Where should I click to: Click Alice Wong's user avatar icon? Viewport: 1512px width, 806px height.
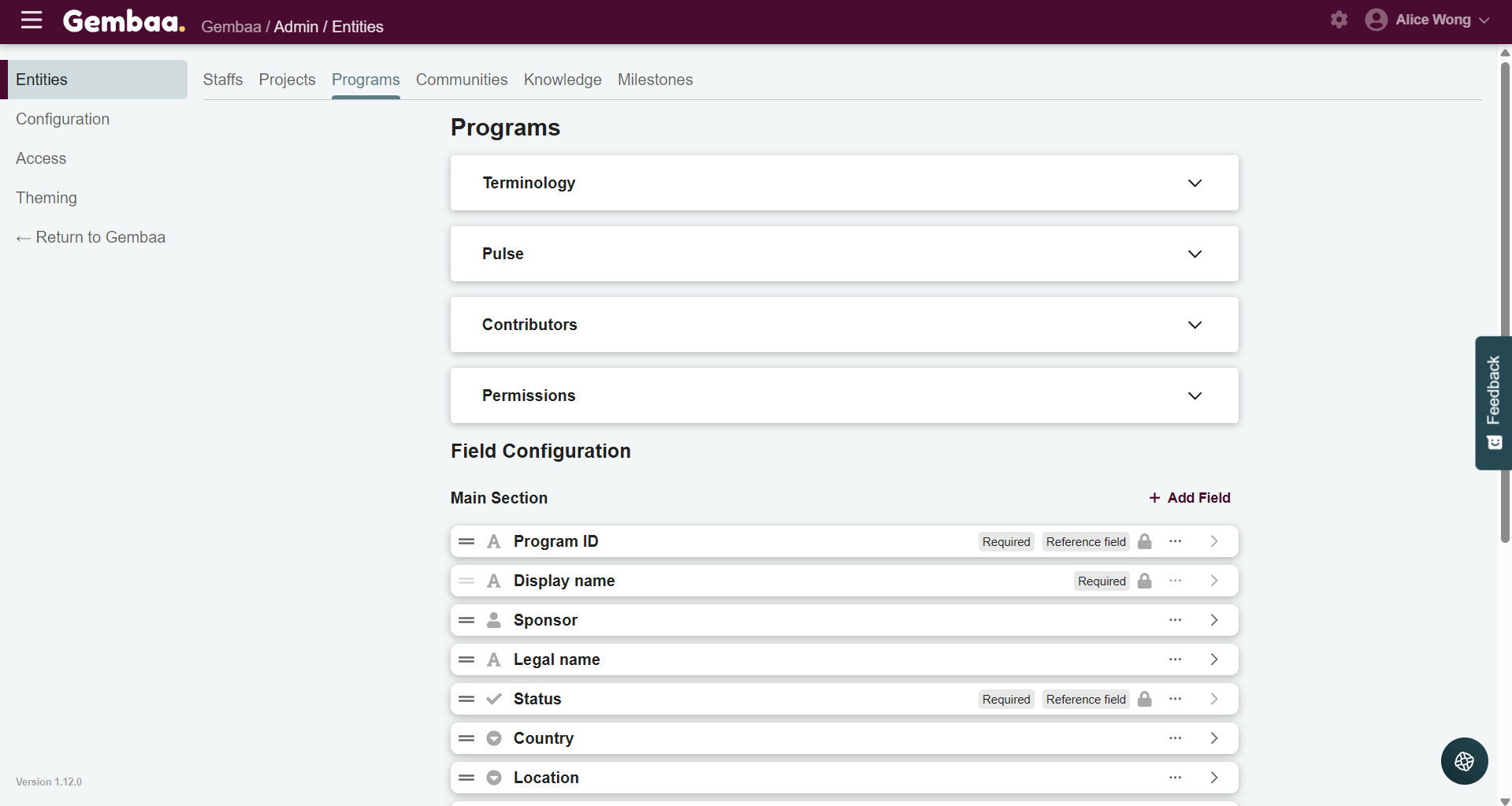(1376, 20)
